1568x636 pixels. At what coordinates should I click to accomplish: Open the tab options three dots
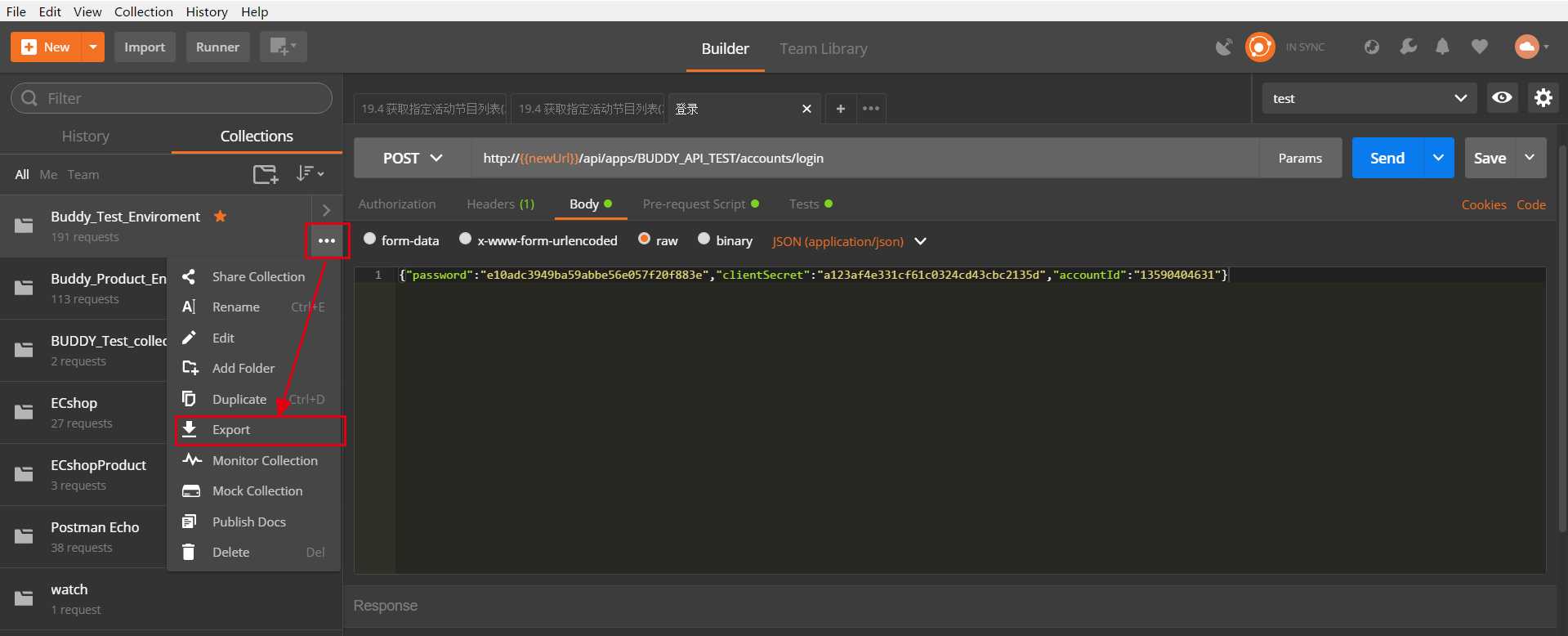pyautogui.click(x=871, y=109)
